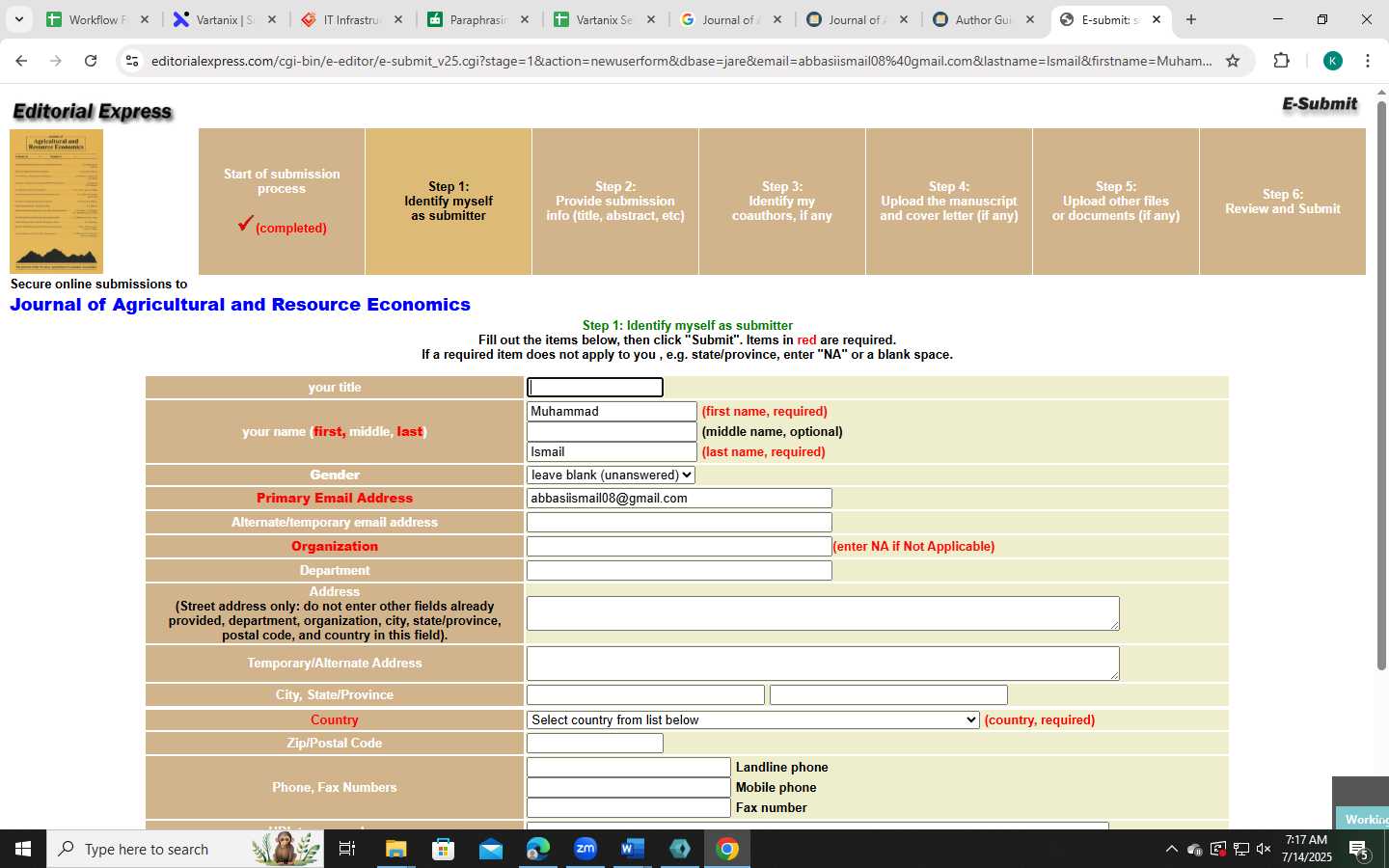This screenshot has width=1389, height=868.
Task: Click the Zip/Postal Code field
Action: pos(595,743)
